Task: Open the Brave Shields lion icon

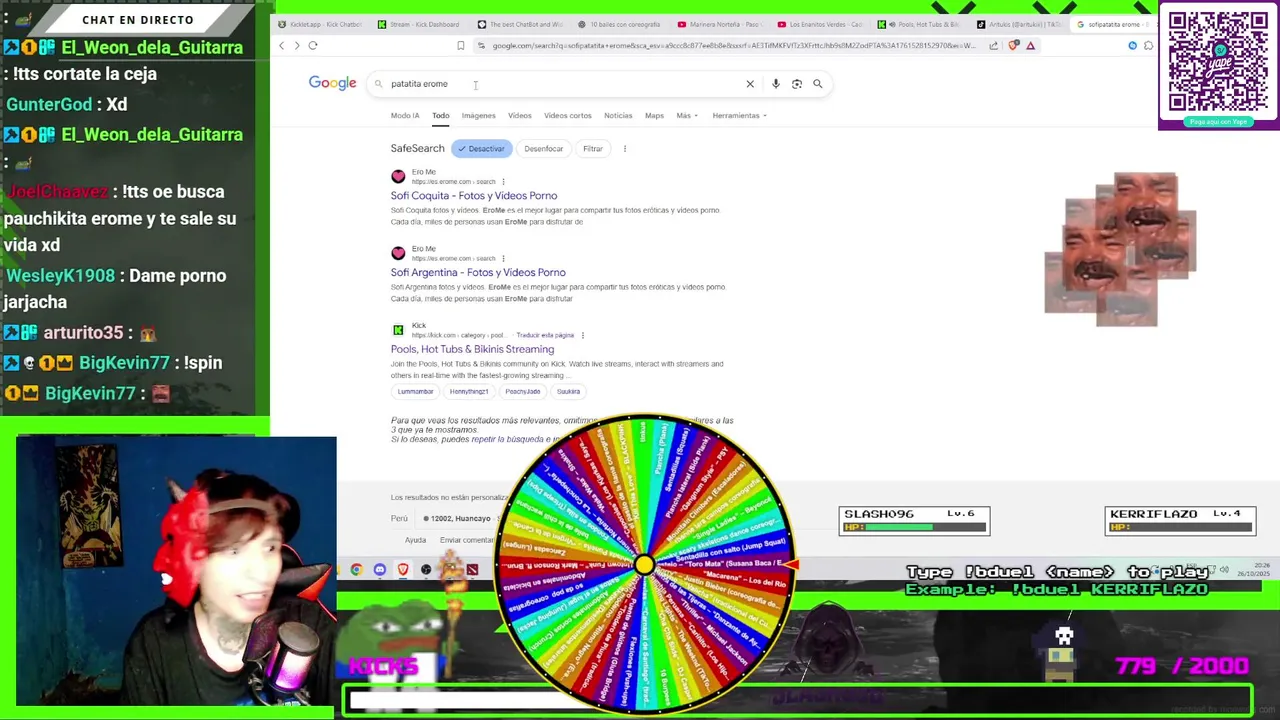Action: point(1014,45)
